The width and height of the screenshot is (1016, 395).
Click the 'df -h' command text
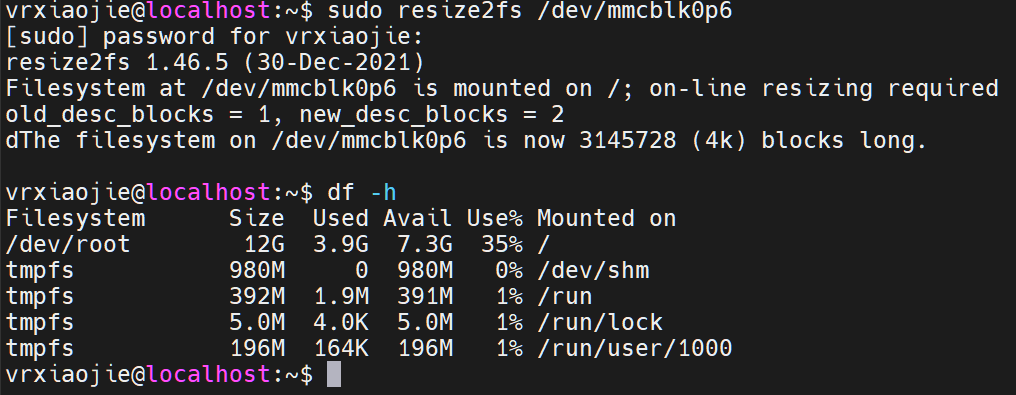(x=362, y=192)
